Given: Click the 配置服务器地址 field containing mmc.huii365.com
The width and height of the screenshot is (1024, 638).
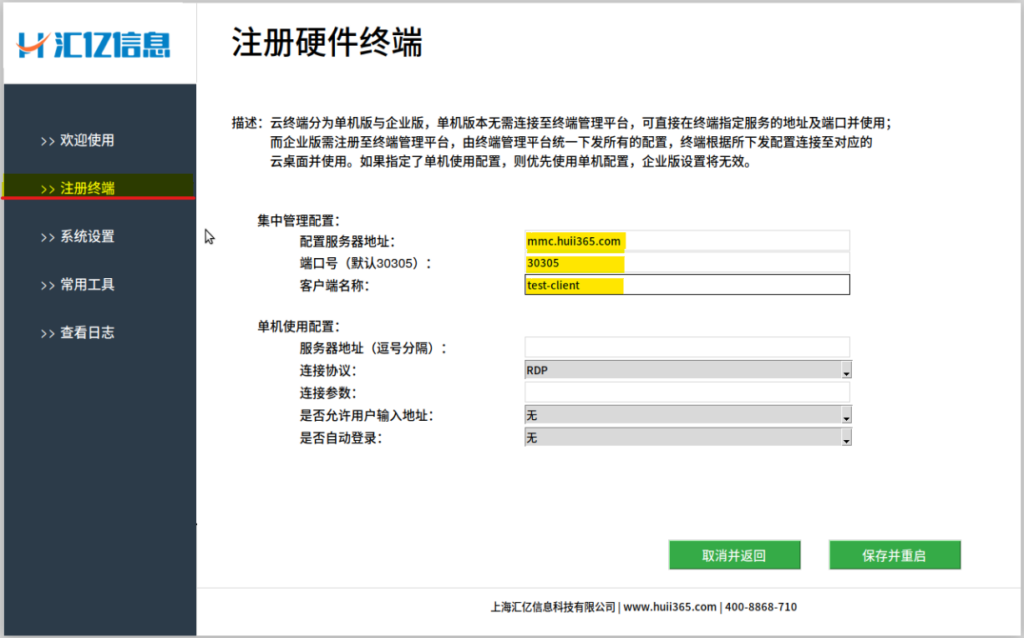Looking at the screenshot, I should click(x=686, y=241).
